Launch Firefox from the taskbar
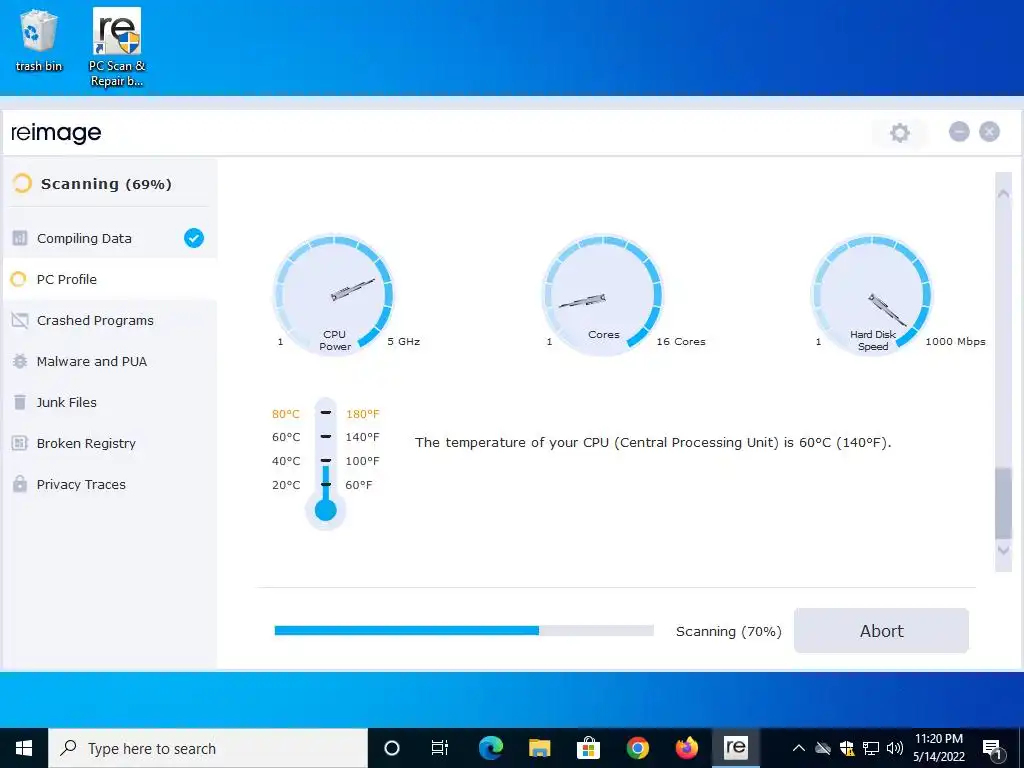1024x768 pixels. coord(686,748)
